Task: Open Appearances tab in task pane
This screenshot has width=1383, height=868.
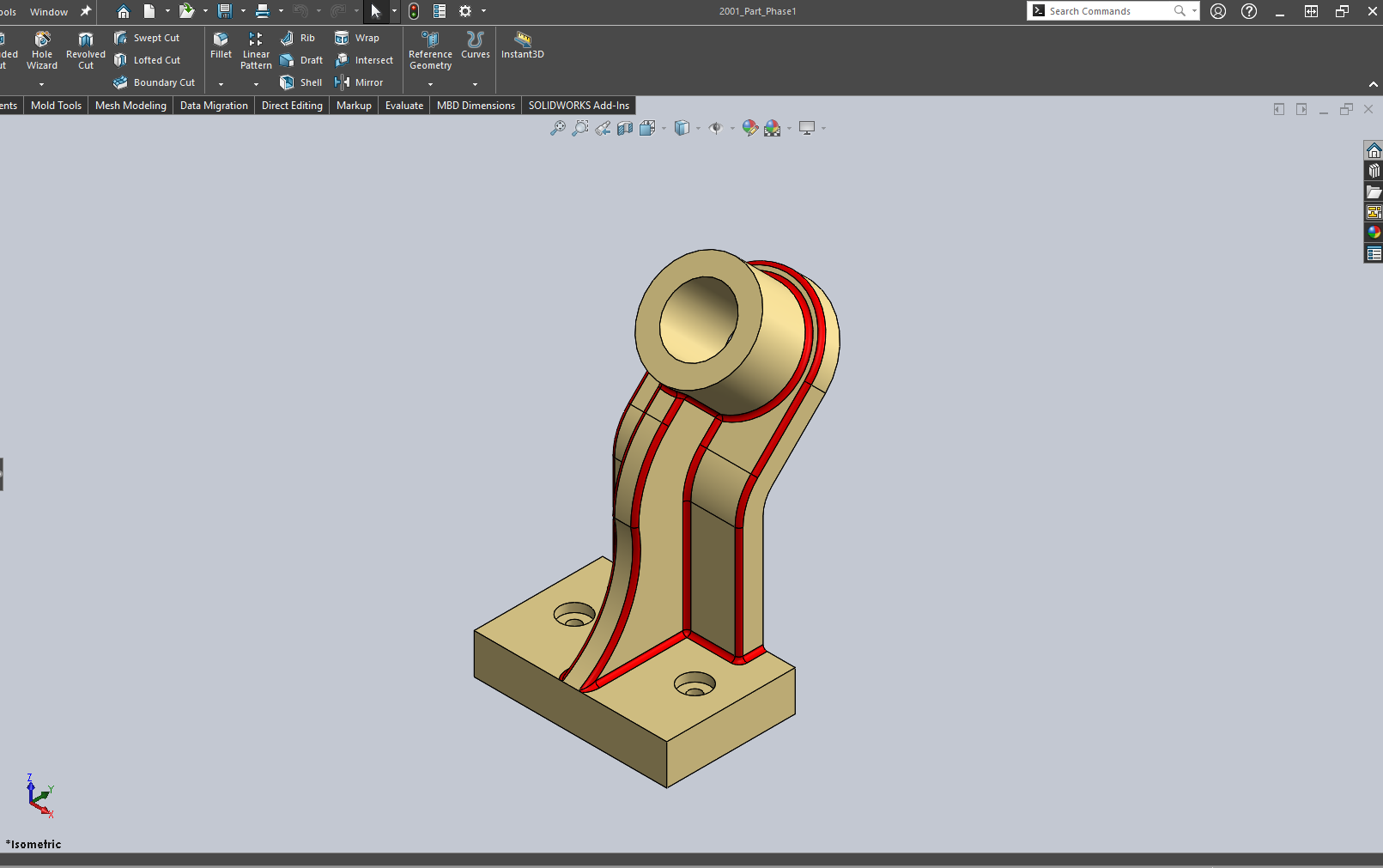Action: coord(1374,233)
